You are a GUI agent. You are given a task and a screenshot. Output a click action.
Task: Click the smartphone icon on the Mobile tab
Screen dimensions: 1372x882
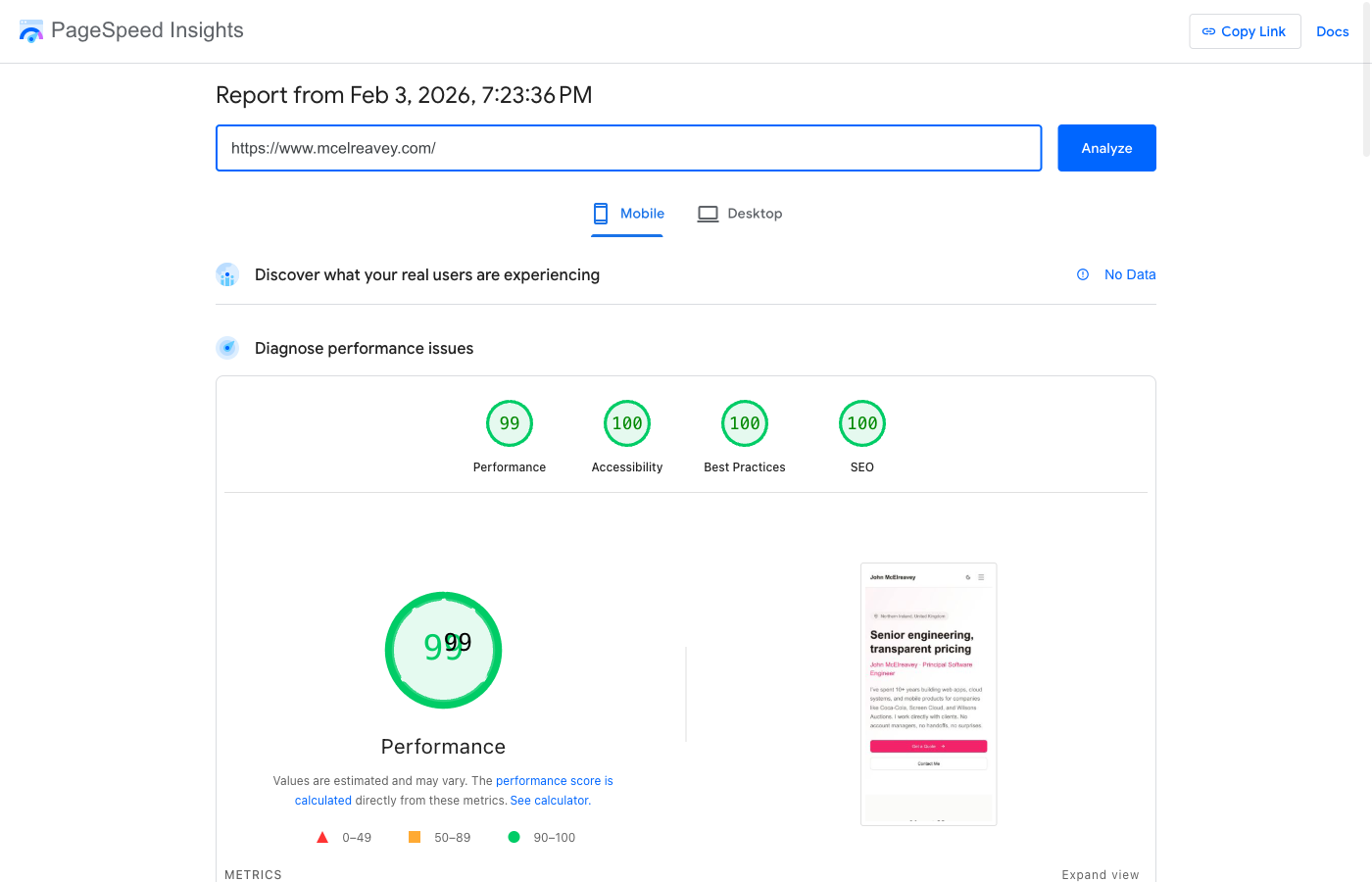(600, 213)
